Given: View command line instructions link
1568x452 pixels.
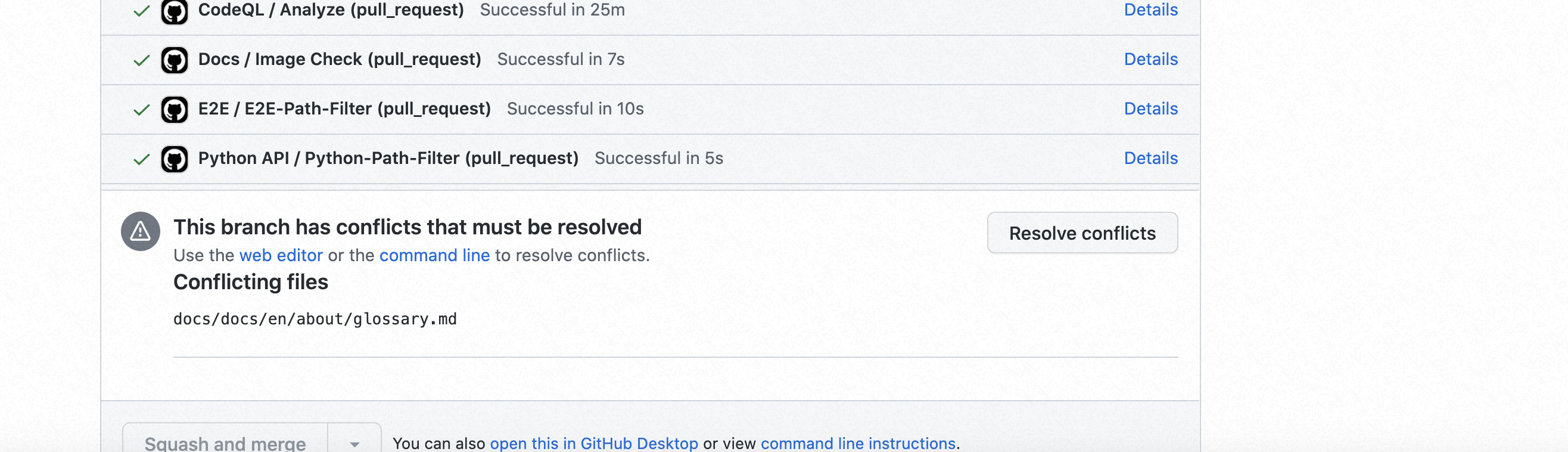Looking at the screenshot, I should 858,443.
